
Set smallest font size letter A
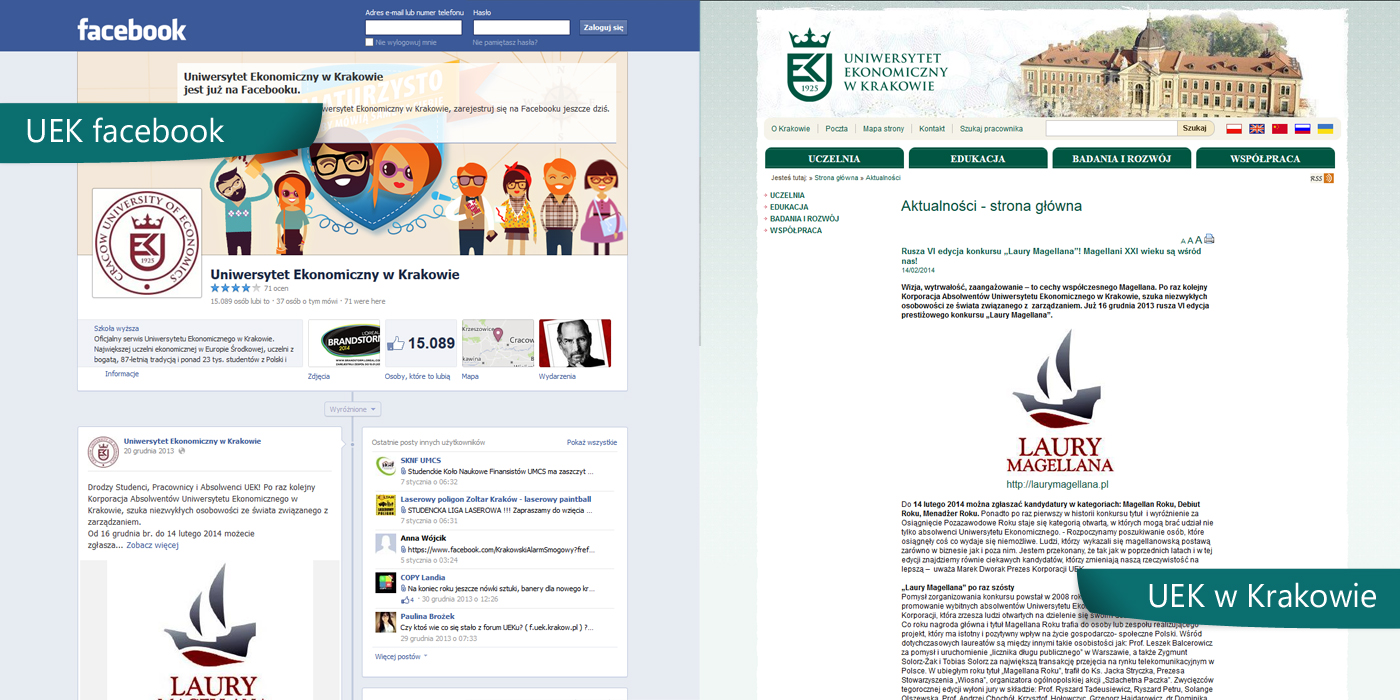(1183, 241)
